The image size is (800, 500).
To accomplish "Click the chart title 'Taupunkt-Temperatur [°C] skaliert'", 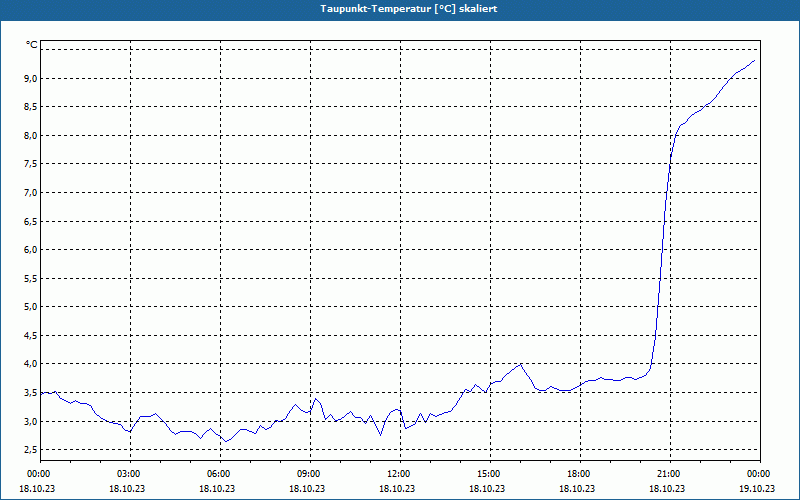I will (x=409, y=9).
